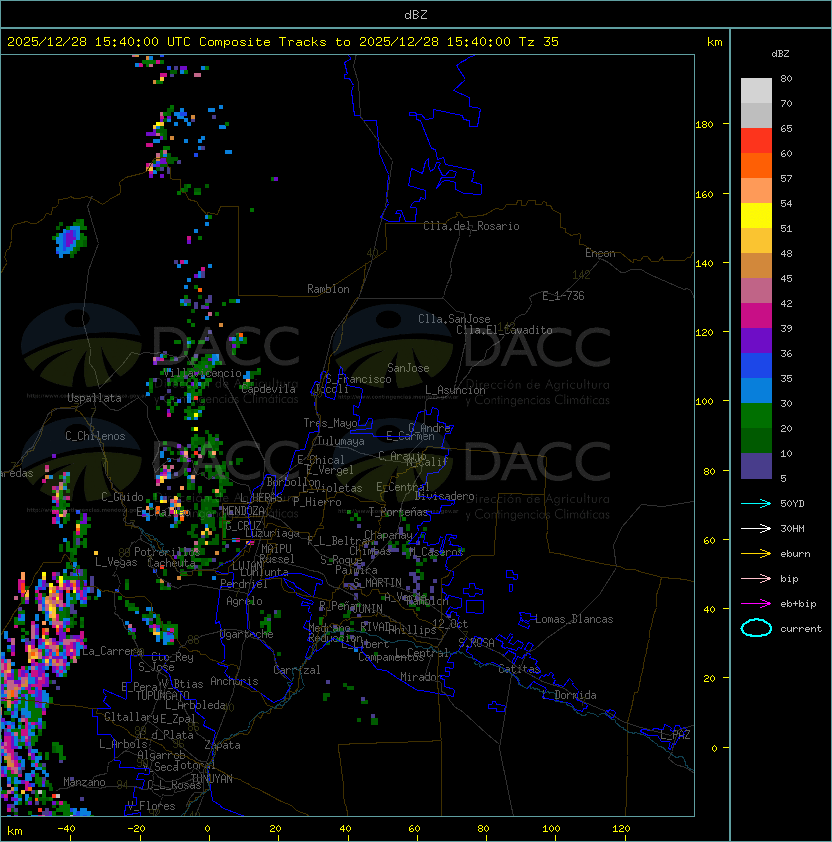This screenshot has width=832, height=842.
Task: Pick the gold 48-51 dBZ swatch
Action: 756,241
